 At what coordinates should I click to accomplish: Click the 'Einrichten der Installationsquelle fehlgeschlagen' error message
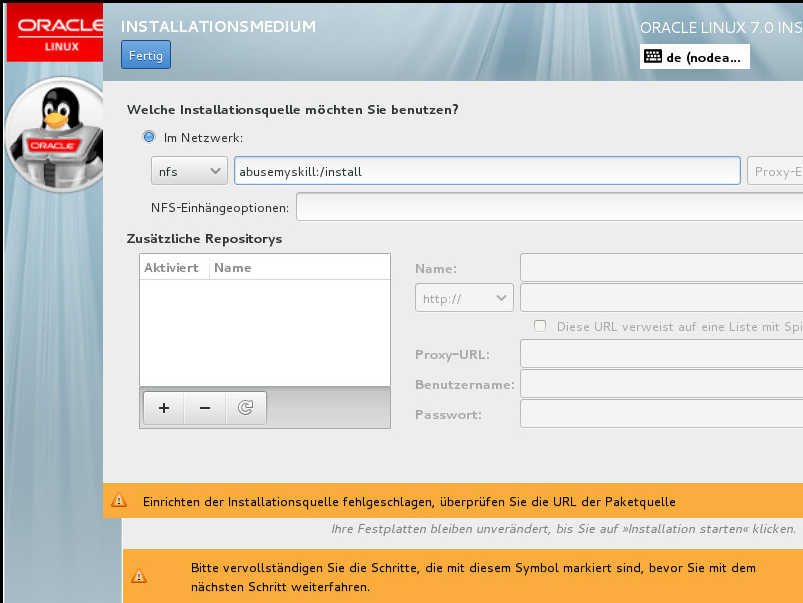tap(409, 502)
